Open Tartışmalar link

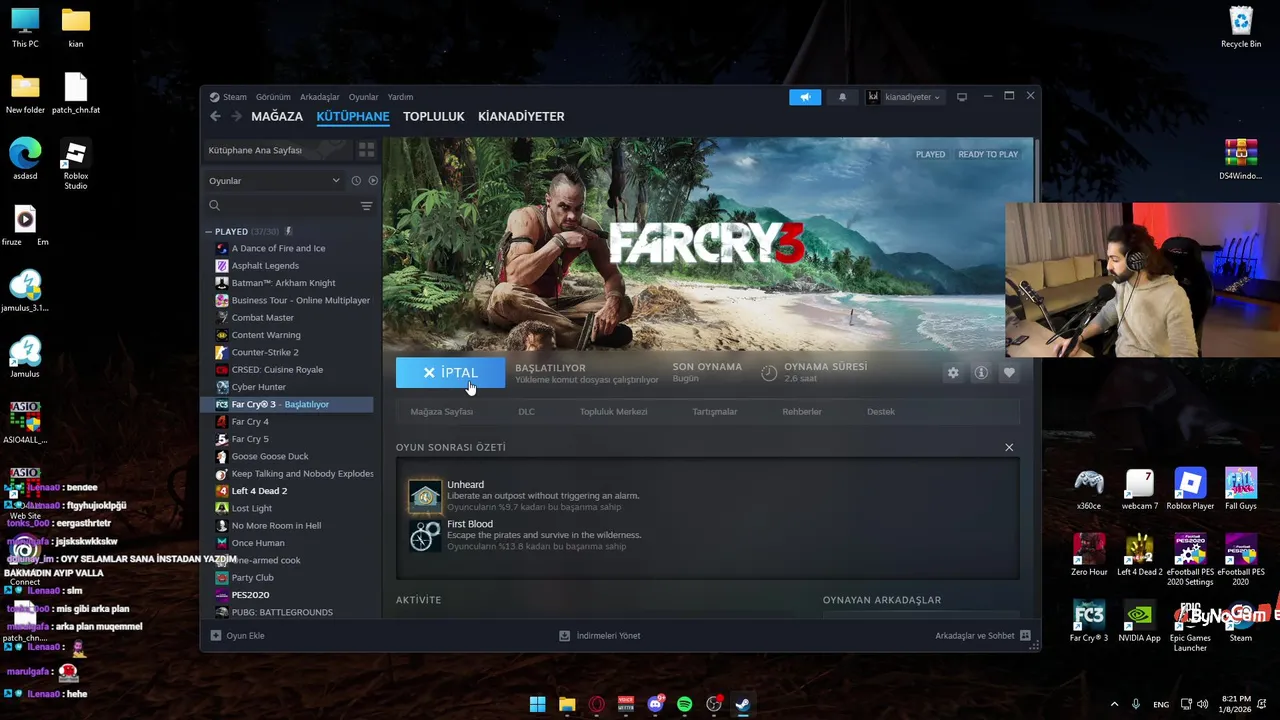(715, 412)
